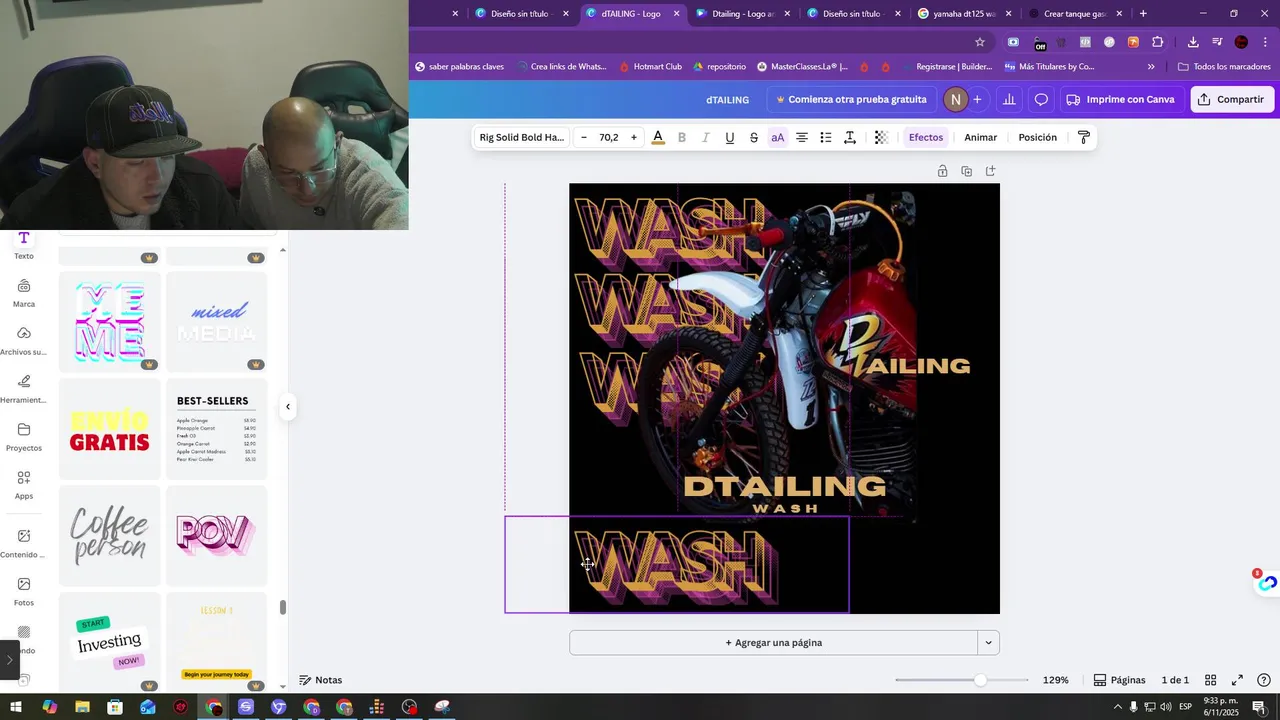Click Comienza otra prueba gratuita
This screenshot has height=720, width=1280.
pos(851,99)
